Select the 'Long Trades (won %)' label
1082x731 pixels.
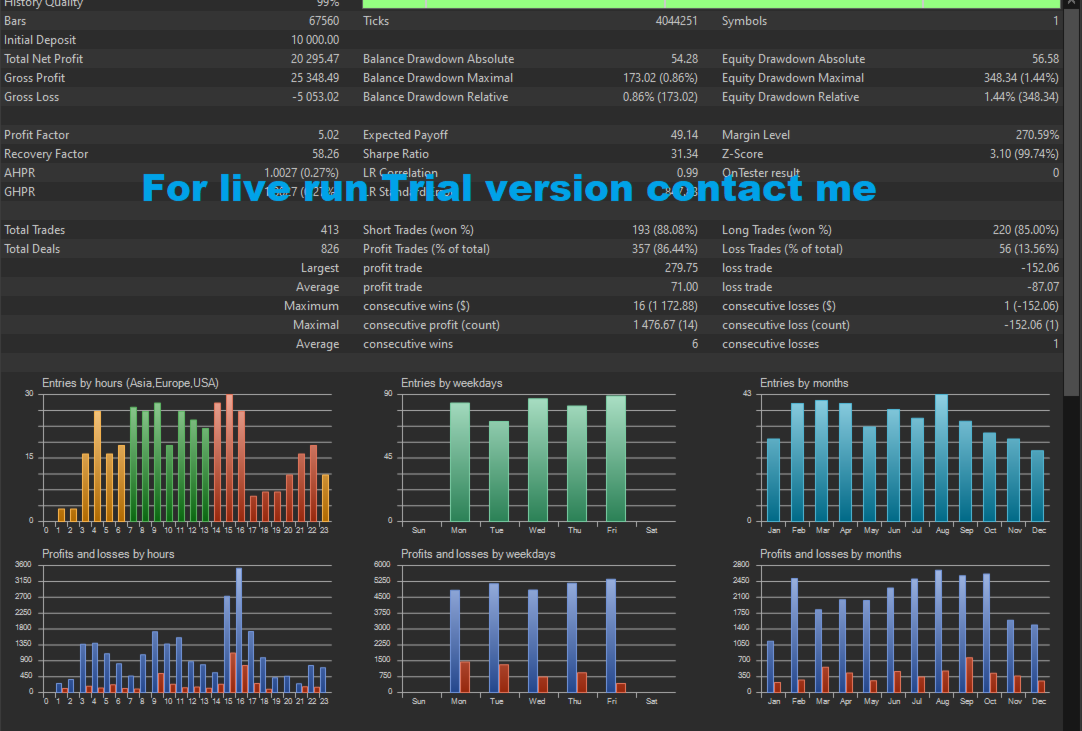point(777,230)
